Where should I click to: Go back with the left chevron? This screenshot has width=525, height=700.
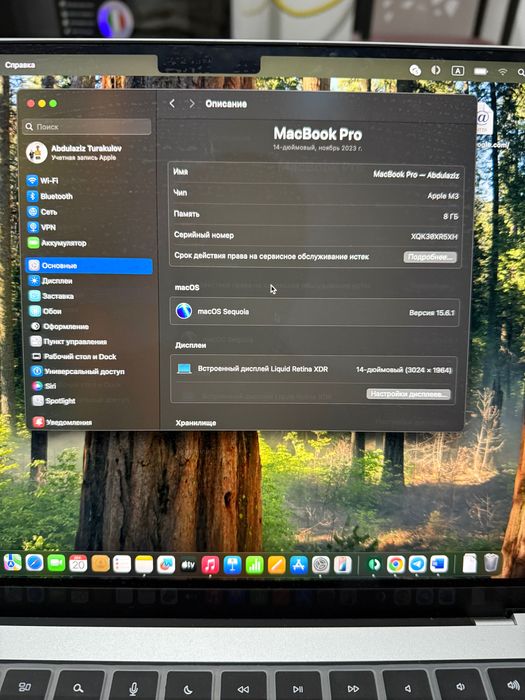click(172, 104)
